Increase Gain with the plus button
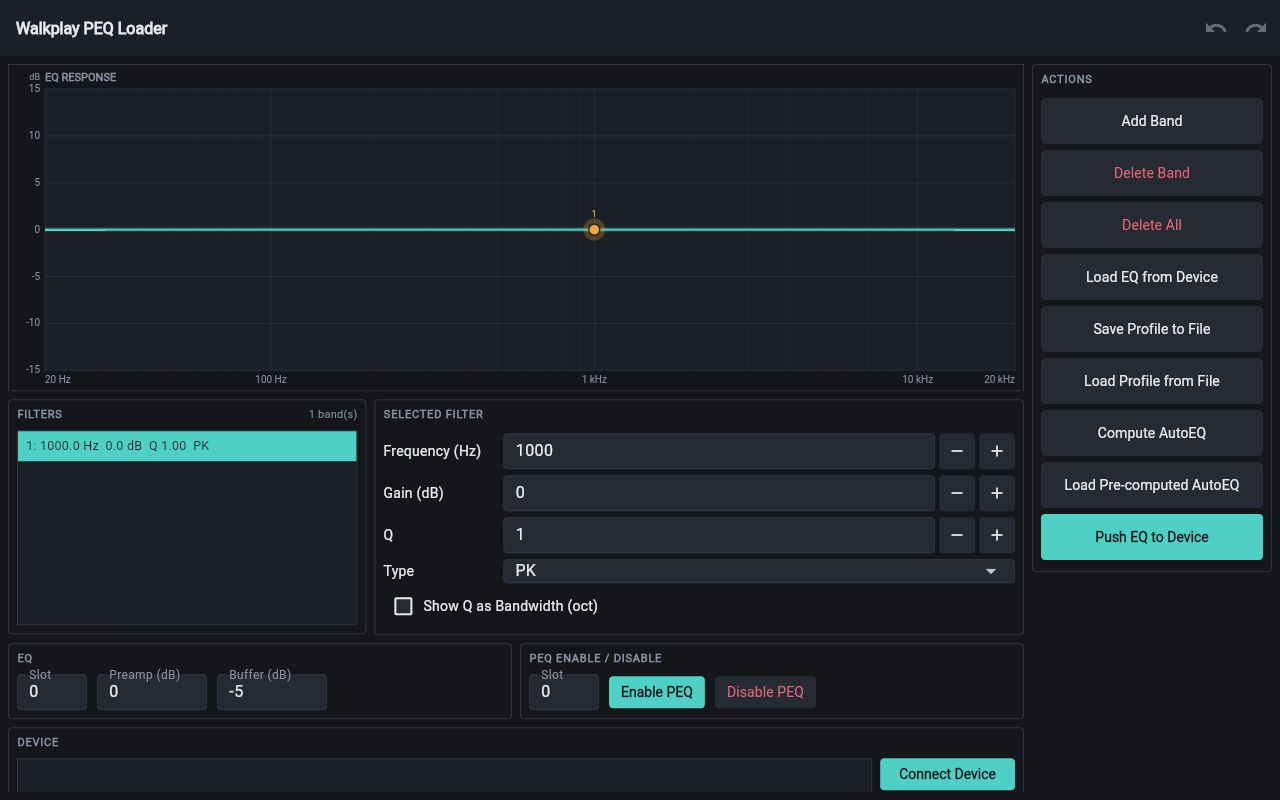 (x=997, y=493)
